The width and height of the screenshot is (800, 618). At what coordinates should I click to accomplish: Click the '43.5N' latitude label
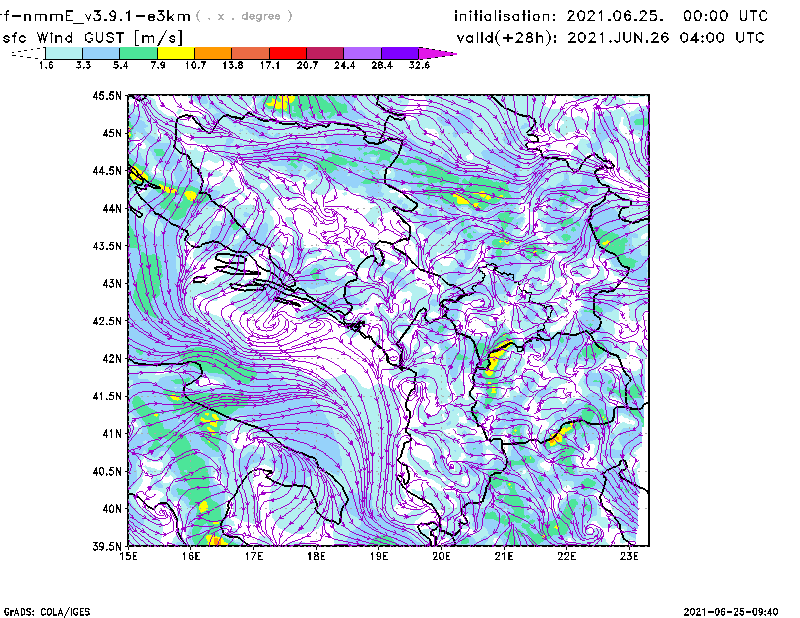click(x=107, y=246)
